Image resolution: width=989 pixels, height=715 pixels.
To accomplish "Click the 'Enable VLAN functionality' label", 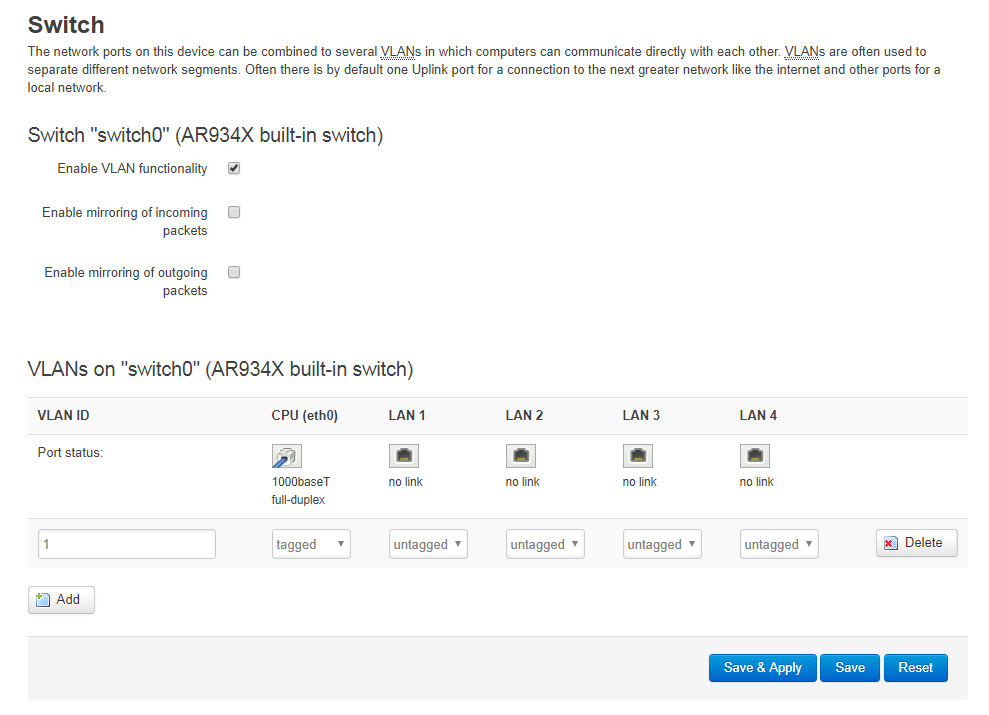I will point(132,168).
